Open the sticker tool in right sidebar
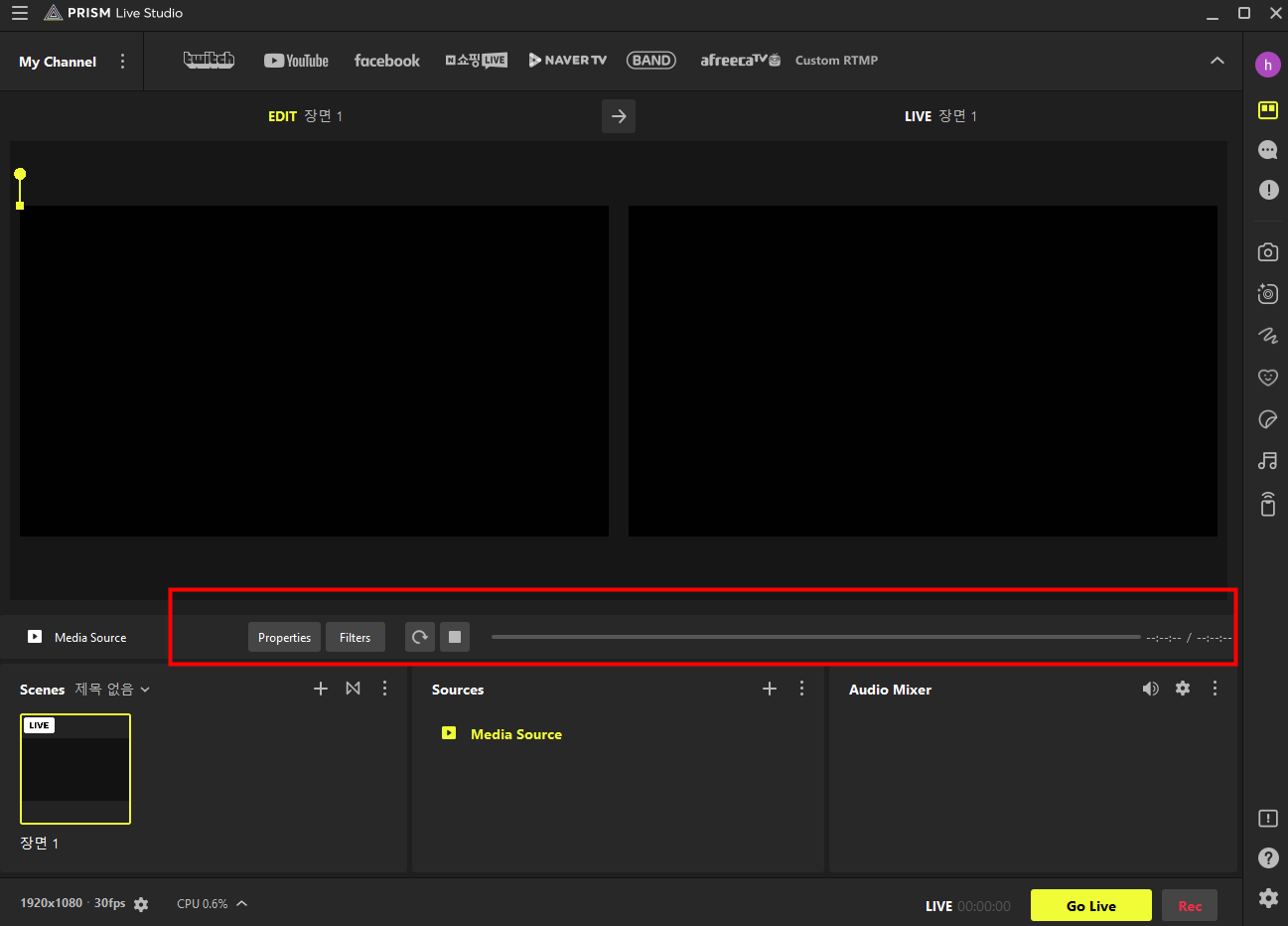 click(x=1267, y=419)
